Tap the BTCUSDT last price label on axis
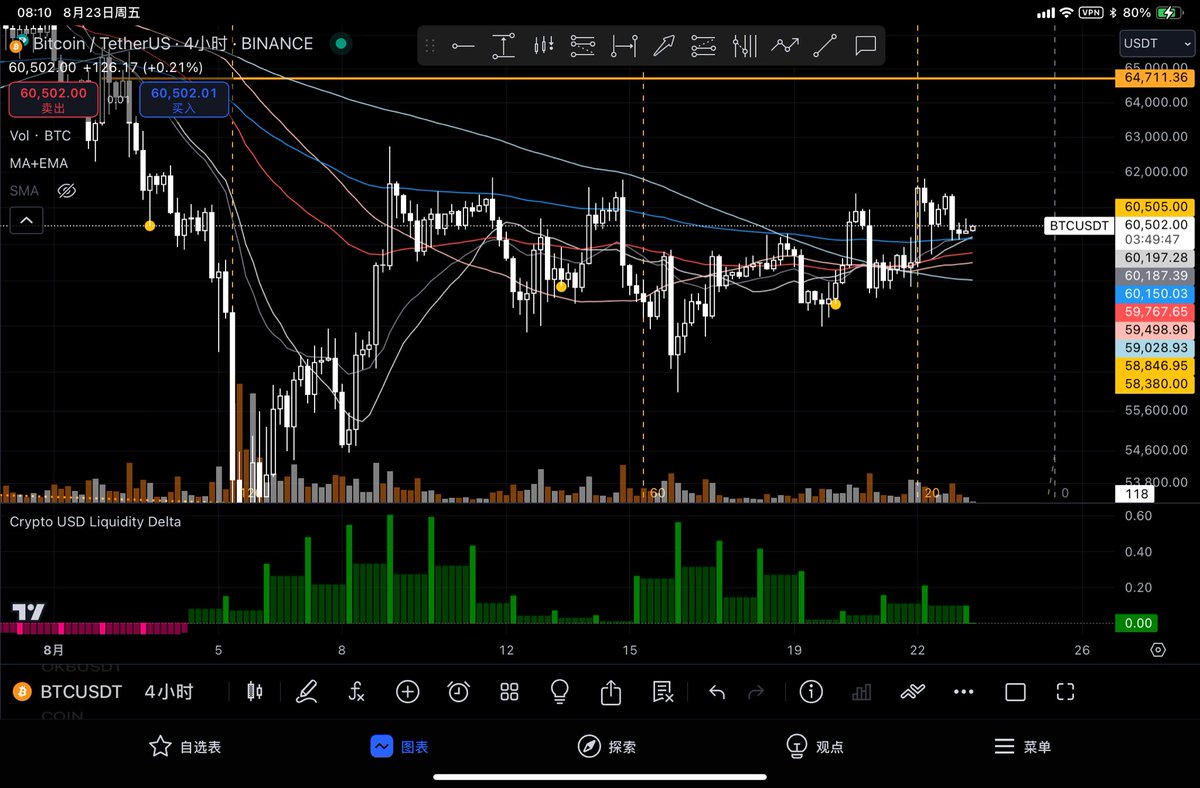This screenshot has height=788, width=1200. 1078,226
